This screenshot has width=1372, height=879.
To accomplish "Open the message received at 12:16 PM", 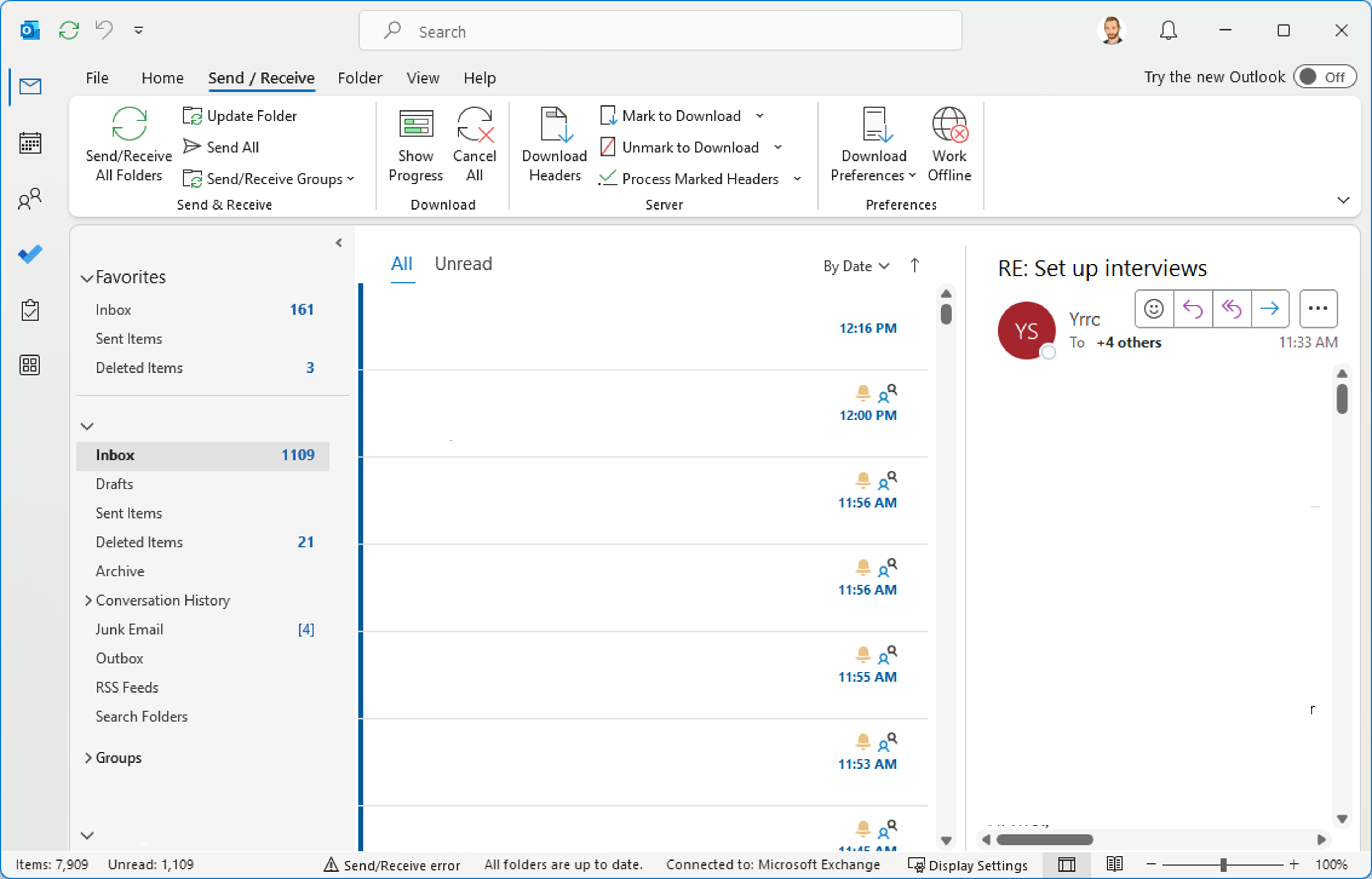I will 645,327.
